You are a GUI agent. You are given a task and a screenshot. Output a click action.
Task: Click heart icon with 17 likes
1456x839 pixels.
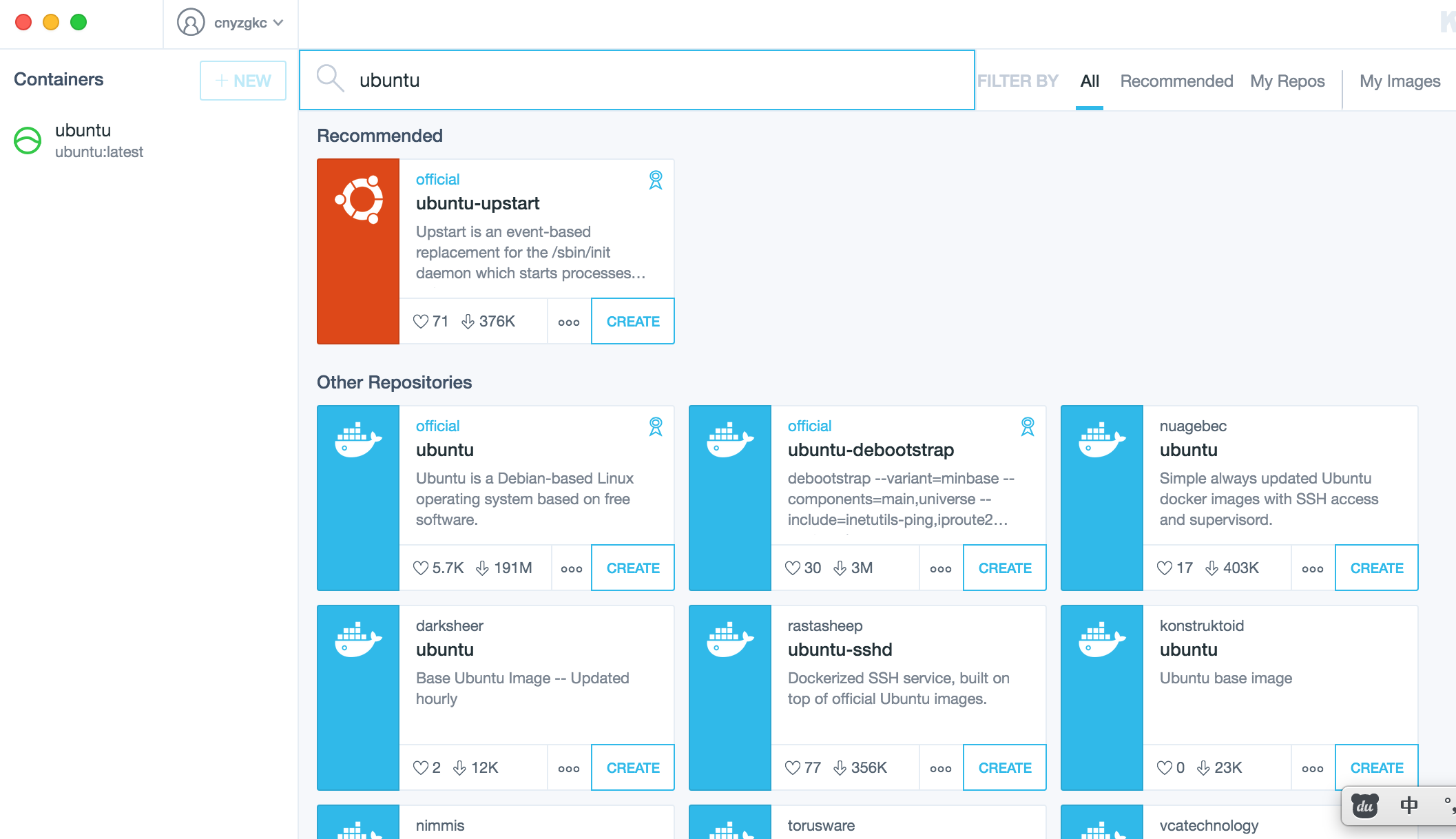point(1164,568)
